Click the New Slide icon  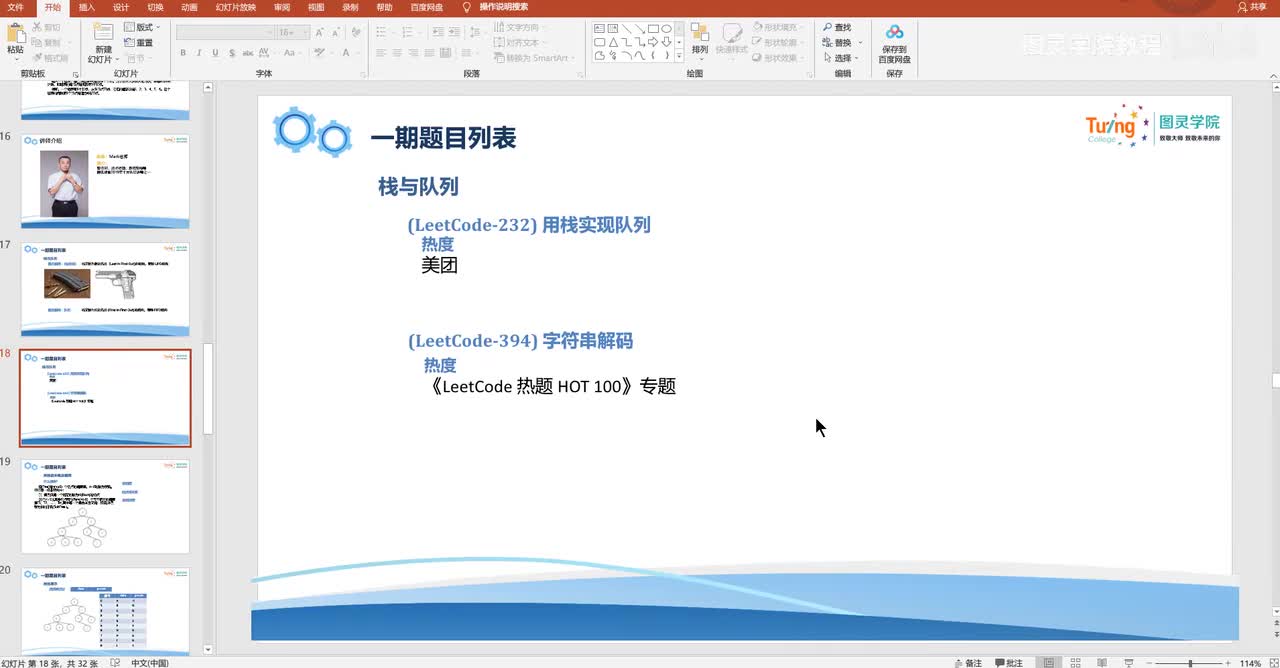[x=103, y=33]
